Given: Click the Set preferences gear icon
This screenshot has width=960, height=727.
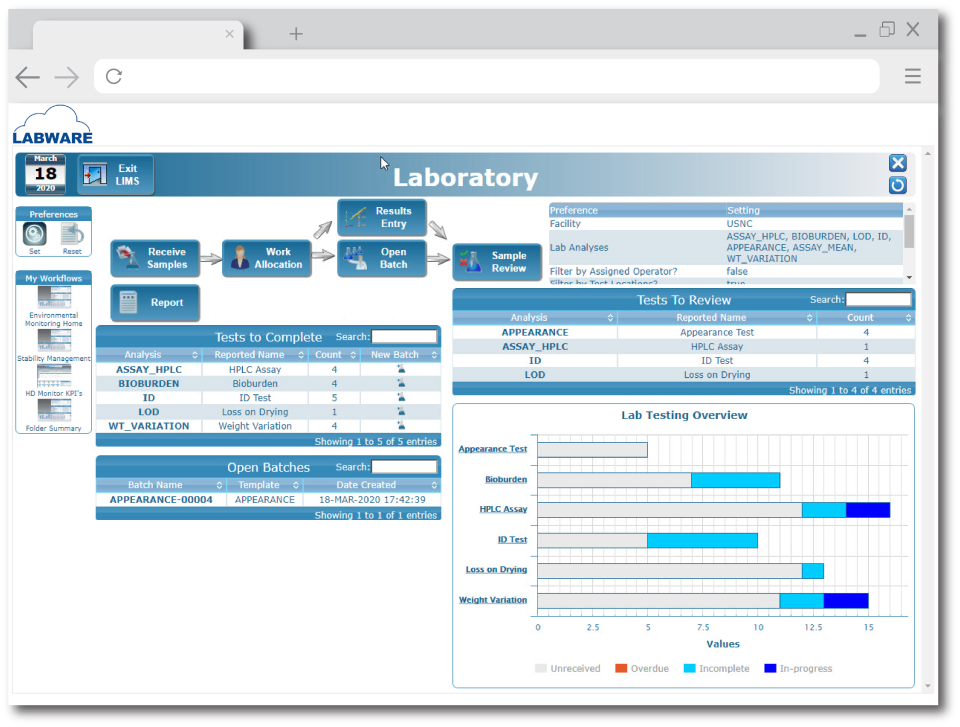Looking at the screenshot, I should [37, 233].
